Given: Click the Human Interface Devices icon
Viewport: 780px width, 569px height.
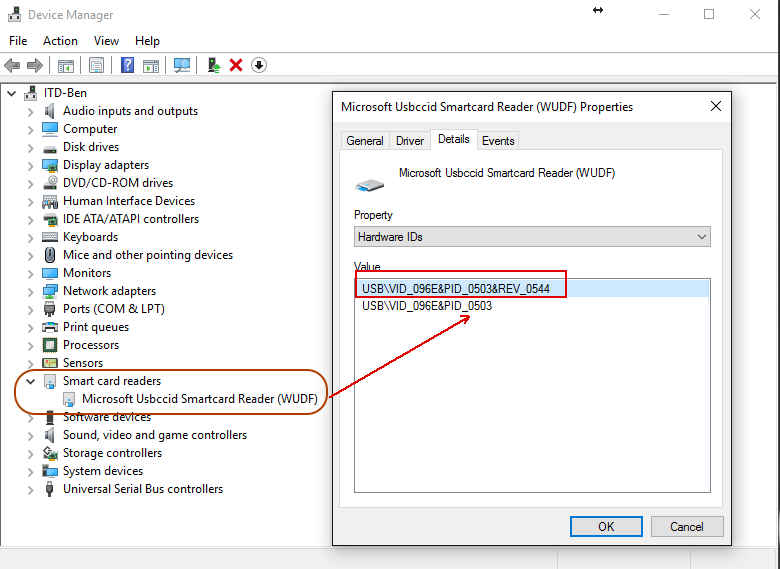Looking at the screenshot, I should (50, 201).
